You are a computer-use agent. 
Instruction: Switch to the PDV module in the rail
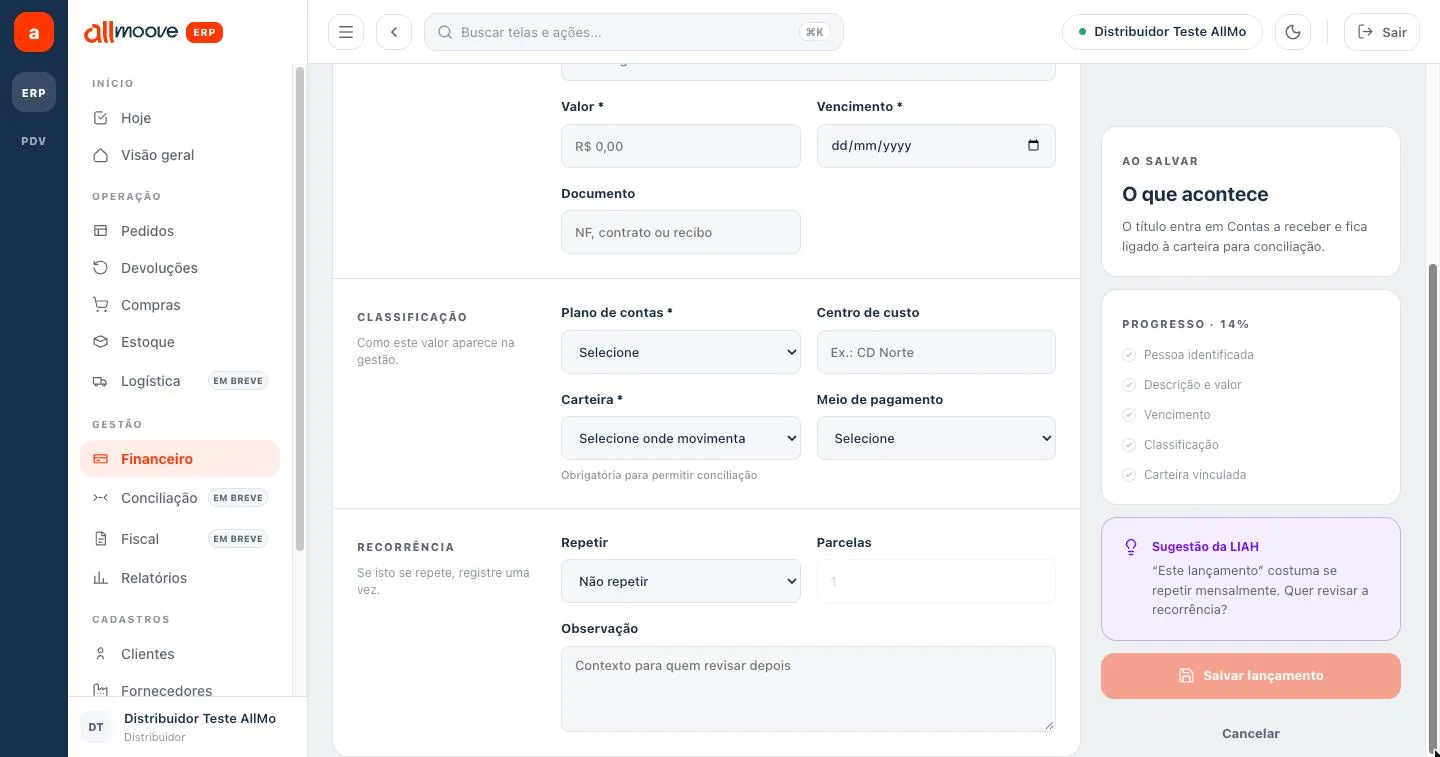pyautogui.click(x=34, y=141)
